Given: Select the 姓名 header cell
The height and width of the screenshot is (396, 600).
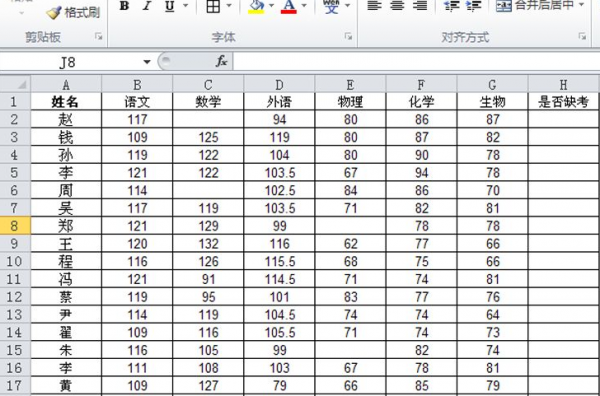Looking at the screenshot, I should [x=66, y=102].
